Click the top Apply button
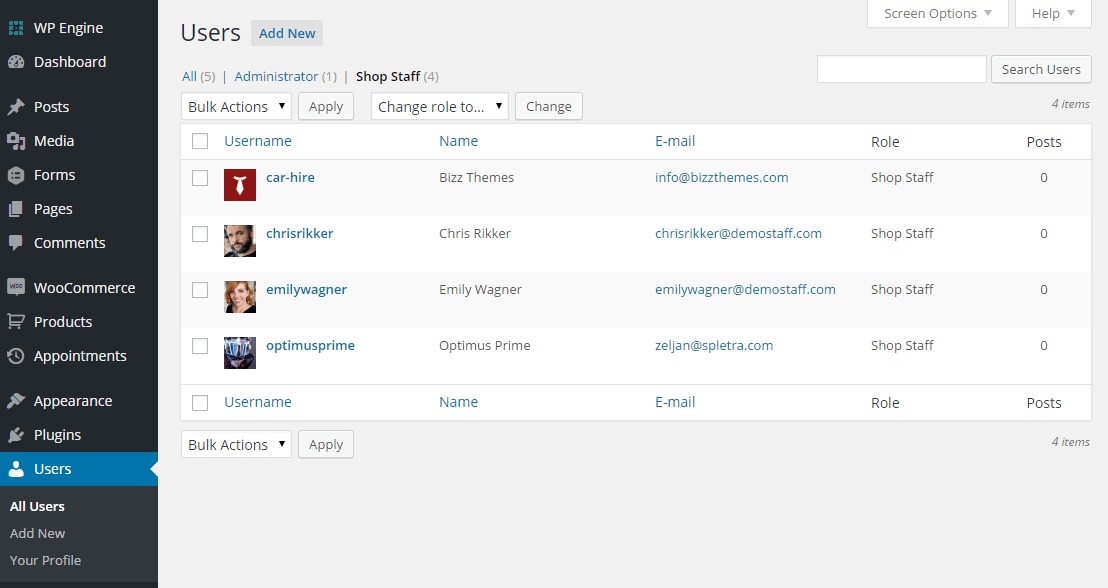This screenshot has height=588, width=1108. coord(326,106)
